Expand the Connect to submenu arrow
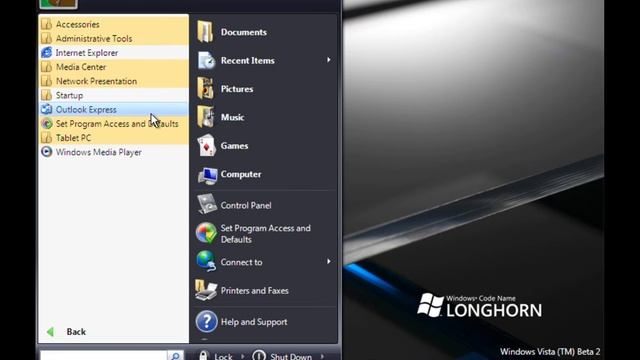This screenshot has height=360, width=640. tap(329, 261)
